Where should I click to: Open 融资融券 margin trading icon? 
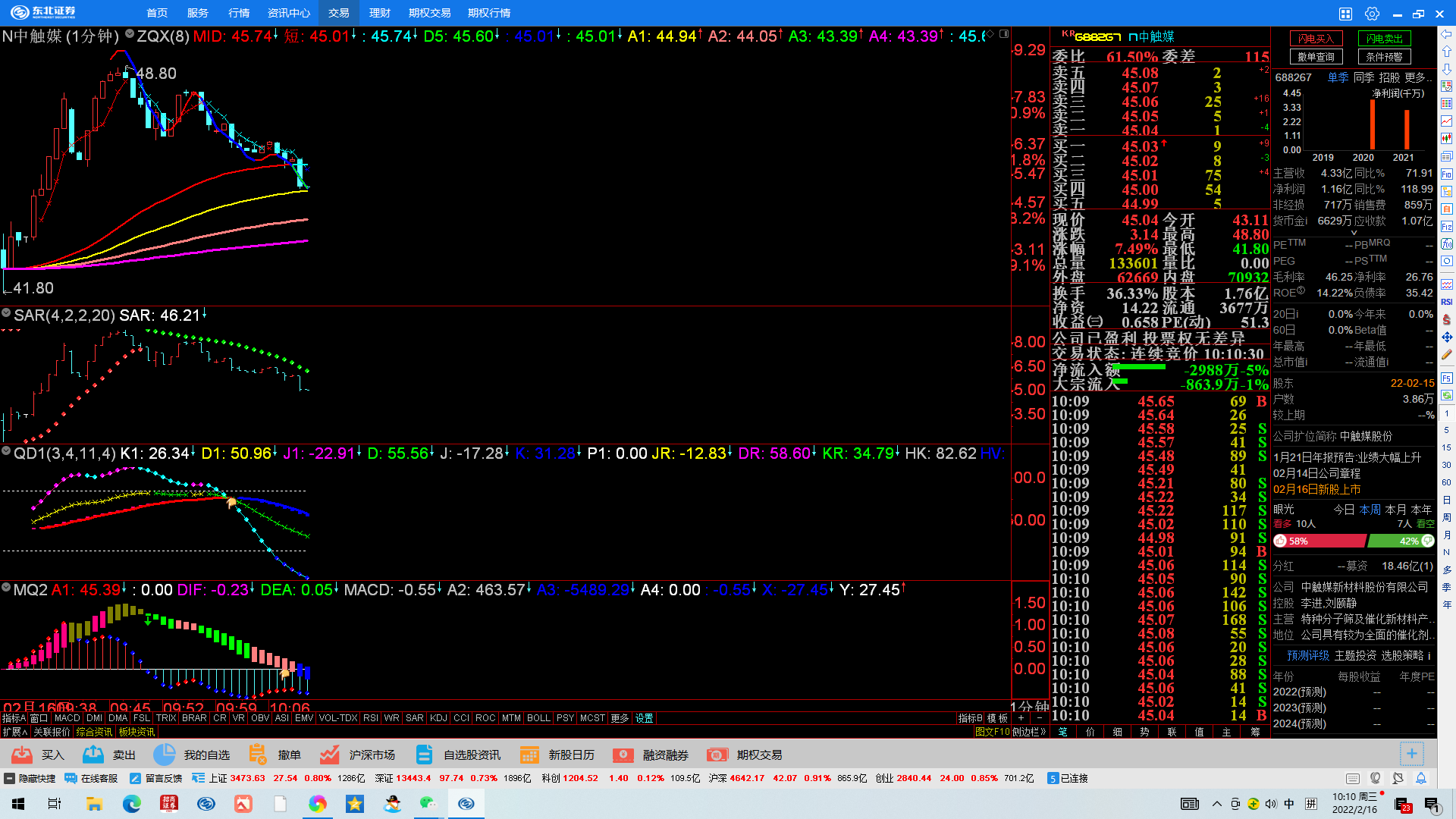(x=623, y=755)
